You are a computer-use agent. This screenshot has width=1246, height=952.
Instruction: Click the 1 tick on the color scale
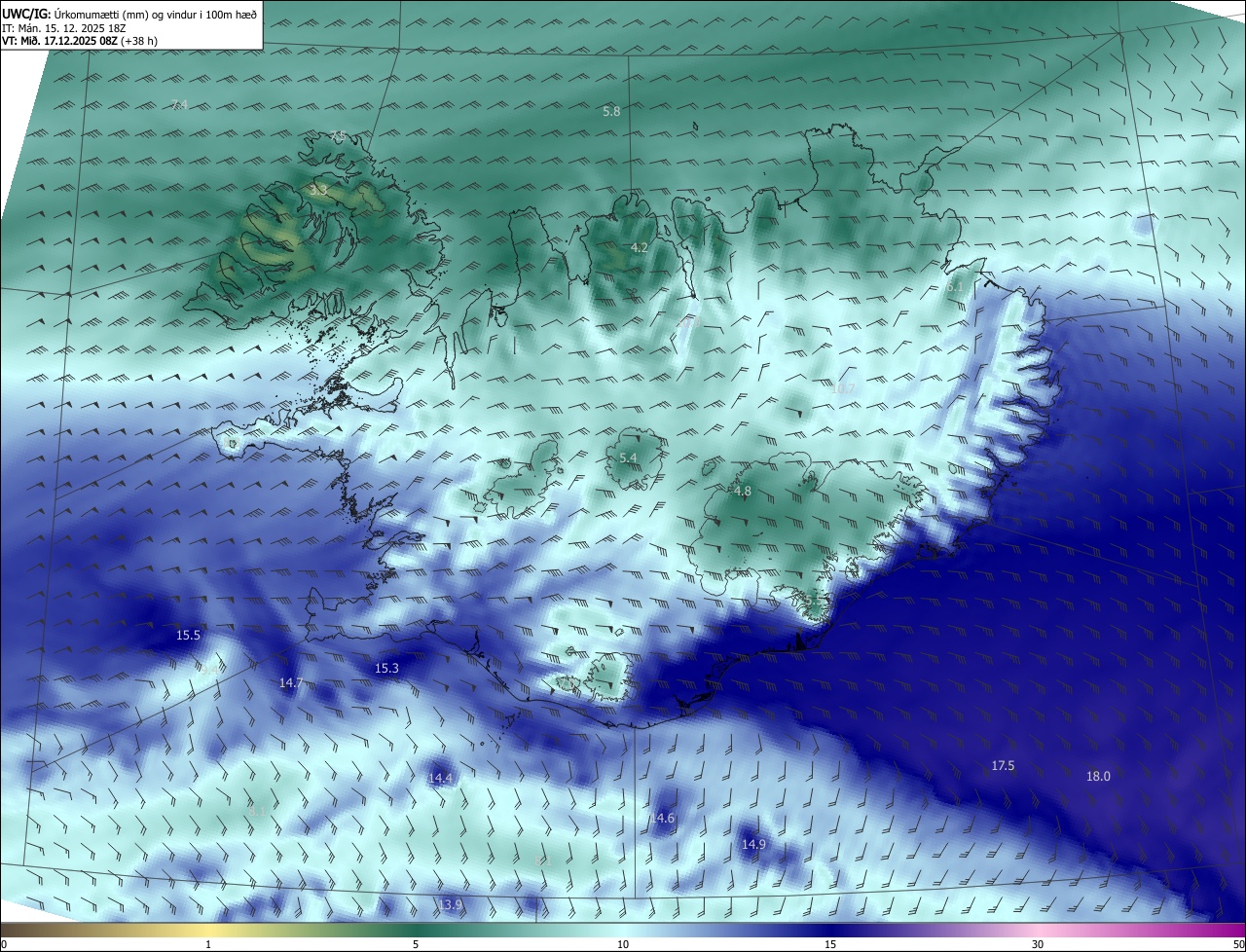point(208,944)
